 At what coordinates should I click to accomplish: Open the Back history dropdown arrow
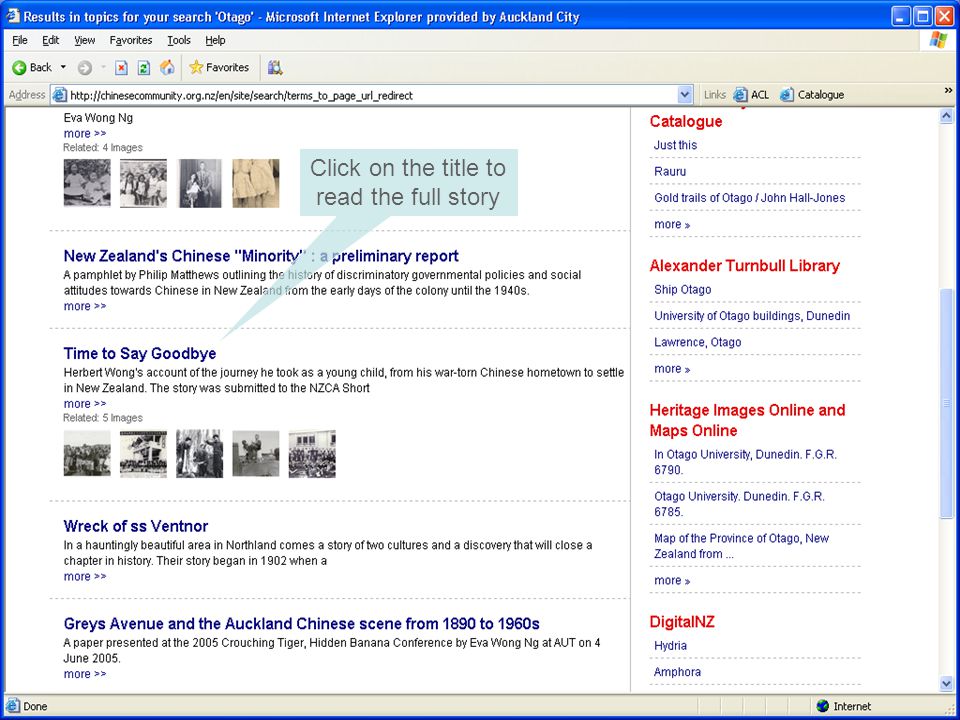(63, 67)
